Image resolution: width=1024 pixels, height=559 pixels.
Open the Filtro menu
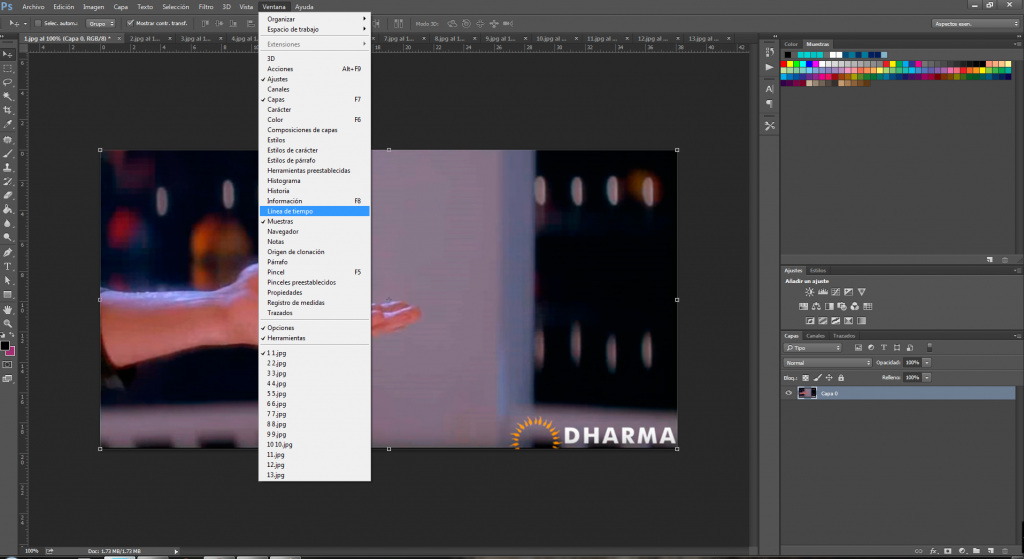click(x=206, y=7)
